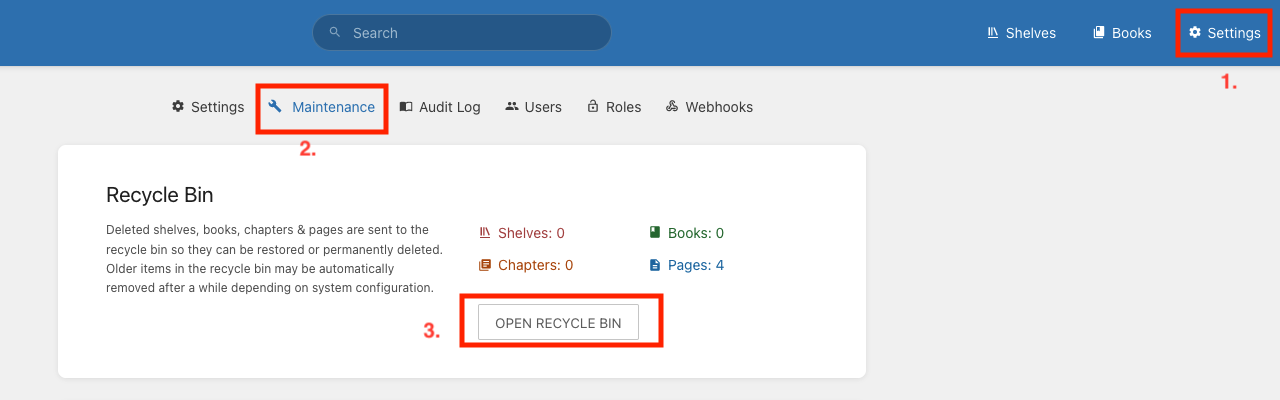Click the orange Chapters icon in Recycle Bin
The width and height of the screenshot is (1280, 400).
[485, 265]
